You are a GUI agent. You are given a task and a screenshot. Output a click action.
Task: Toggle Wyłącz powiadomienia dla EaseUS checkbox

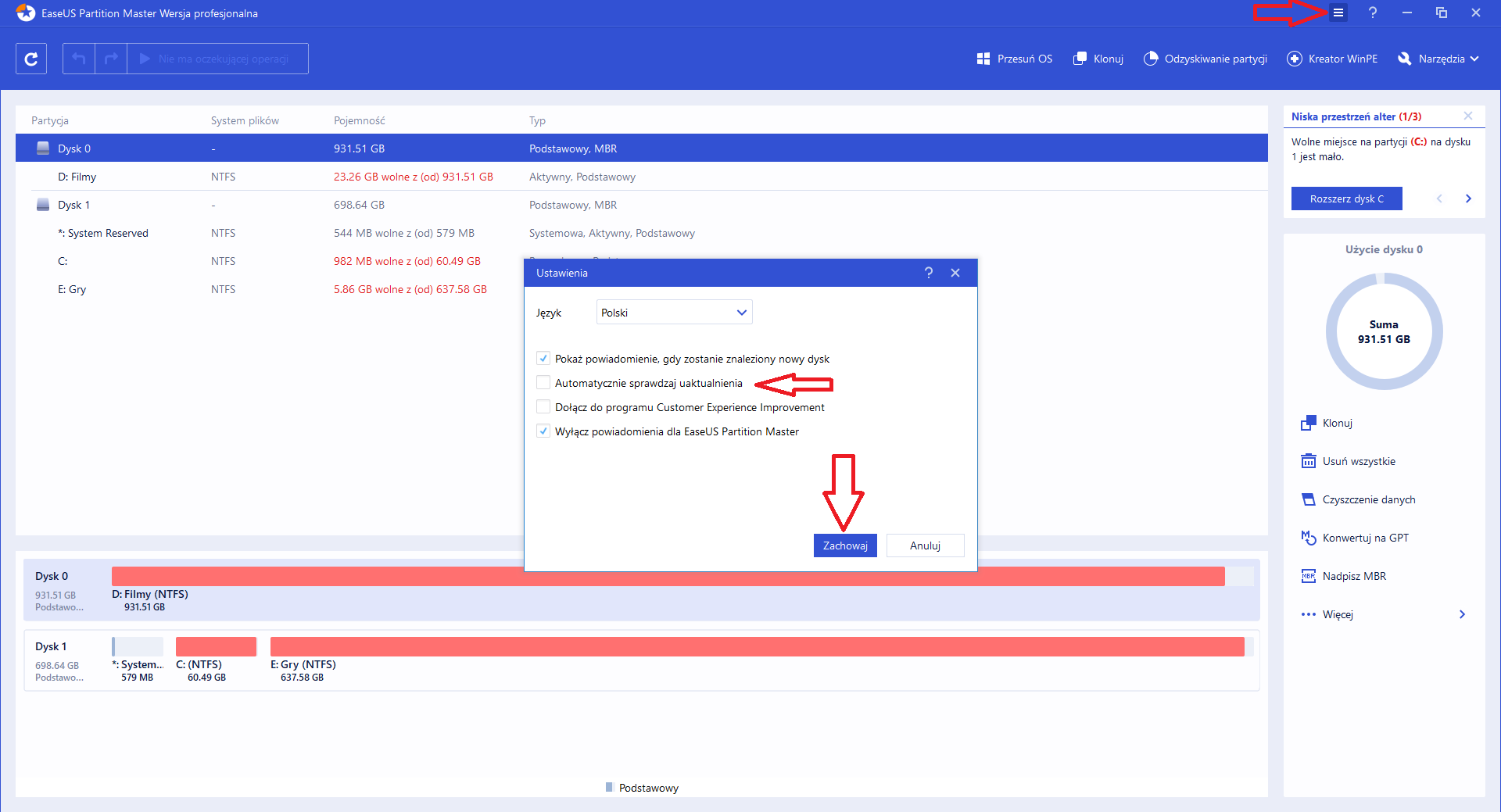point(543,431)
